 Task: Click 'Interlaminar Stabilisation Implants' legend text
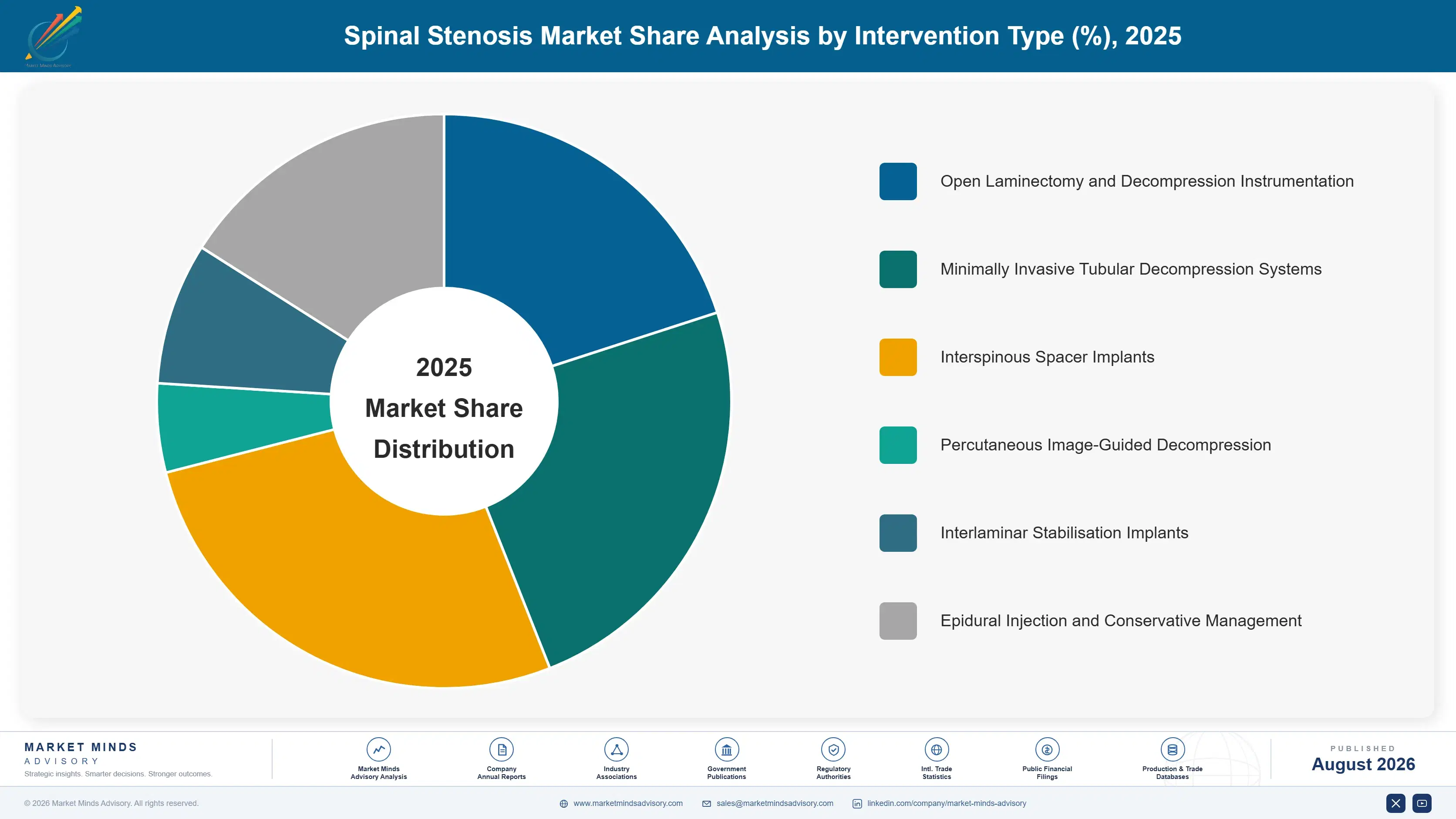(1064, 533)
